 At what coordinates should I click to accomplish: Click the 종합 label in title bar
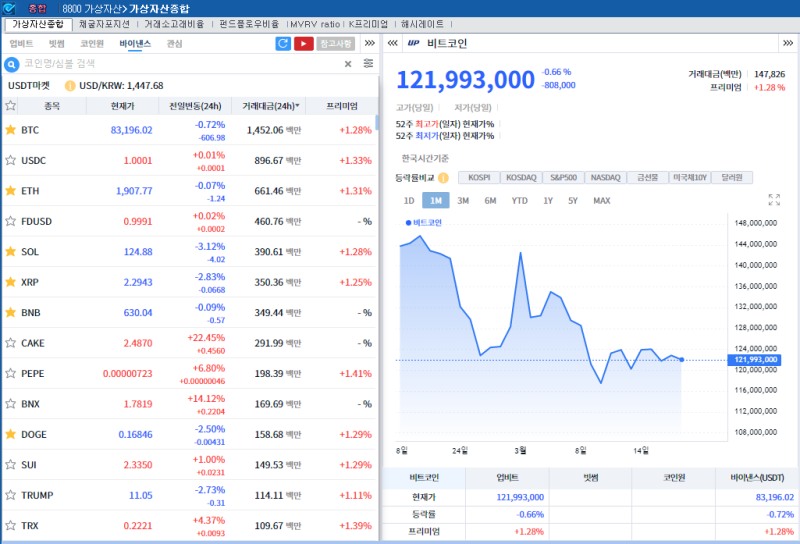(x=37, y=8)
